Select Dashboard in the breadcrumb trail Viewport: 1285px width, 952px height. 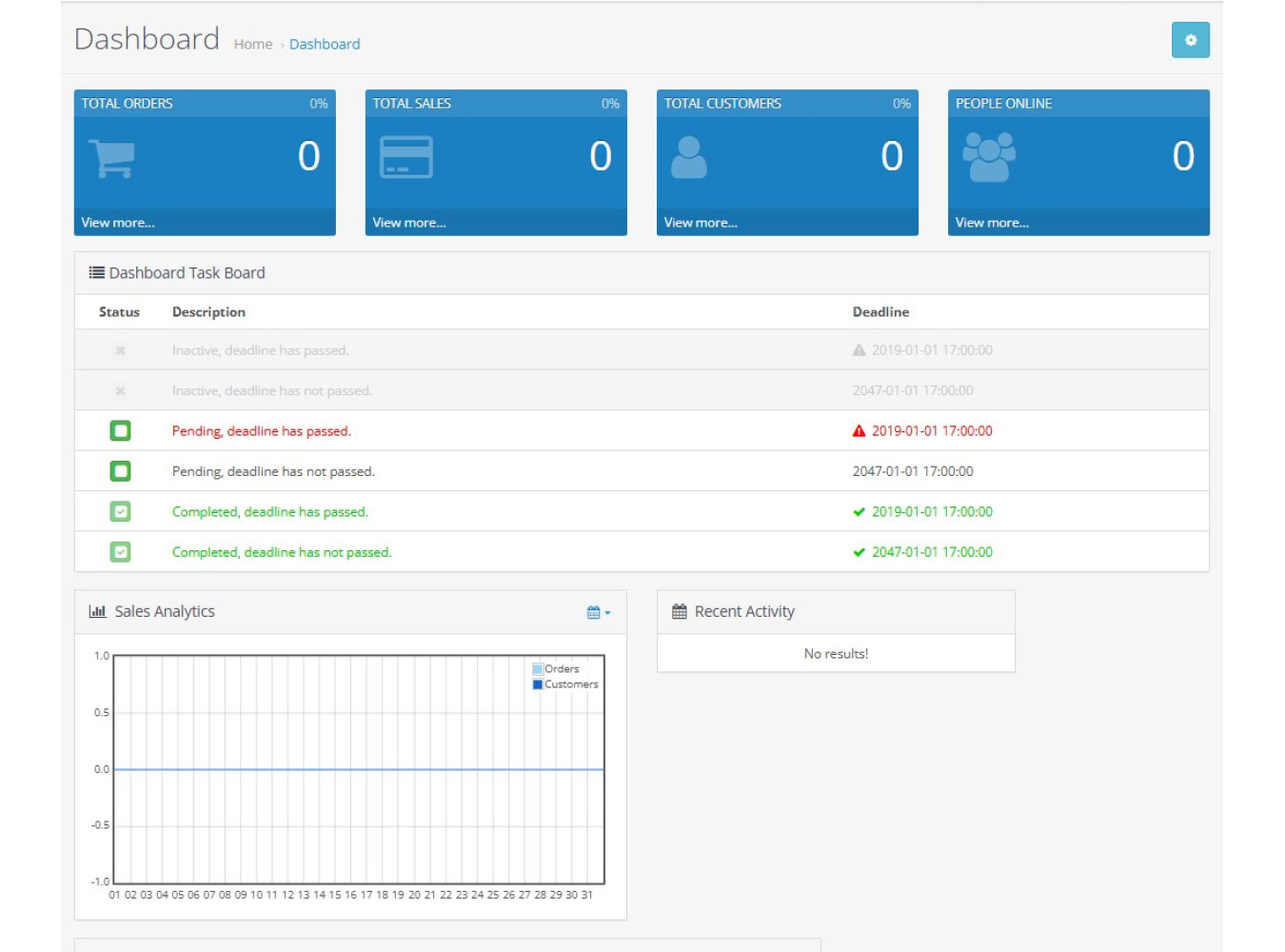[325, 44]
